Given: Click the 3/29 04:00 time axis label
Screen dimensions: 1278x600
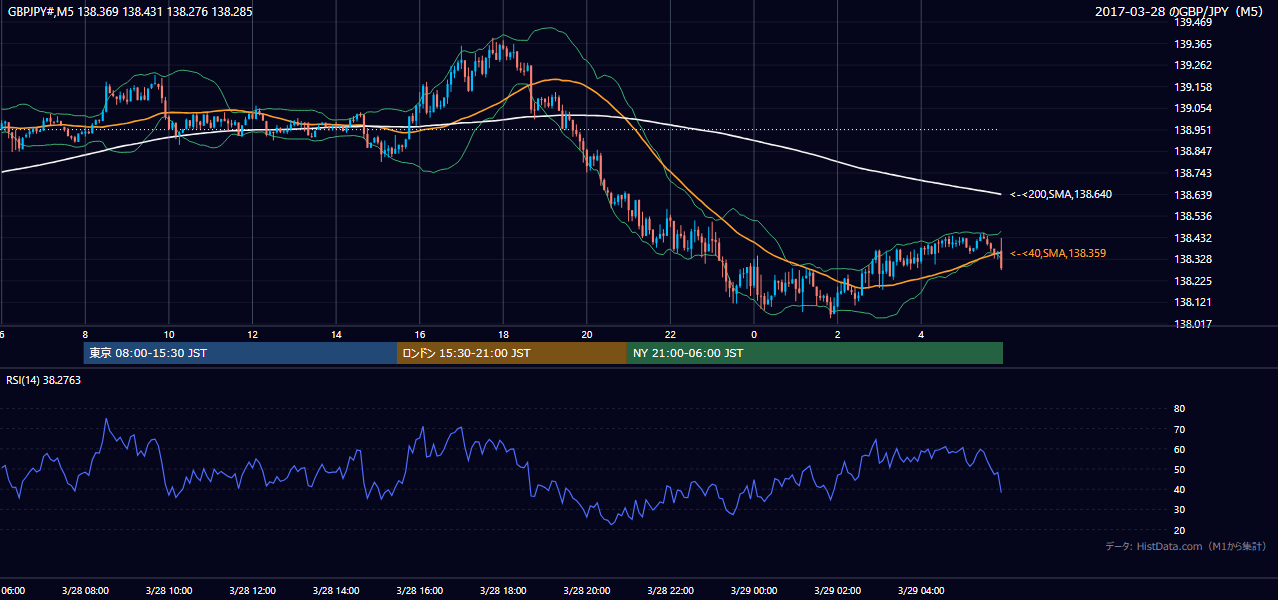Looking at the screenshot, I should pos(921,591).
